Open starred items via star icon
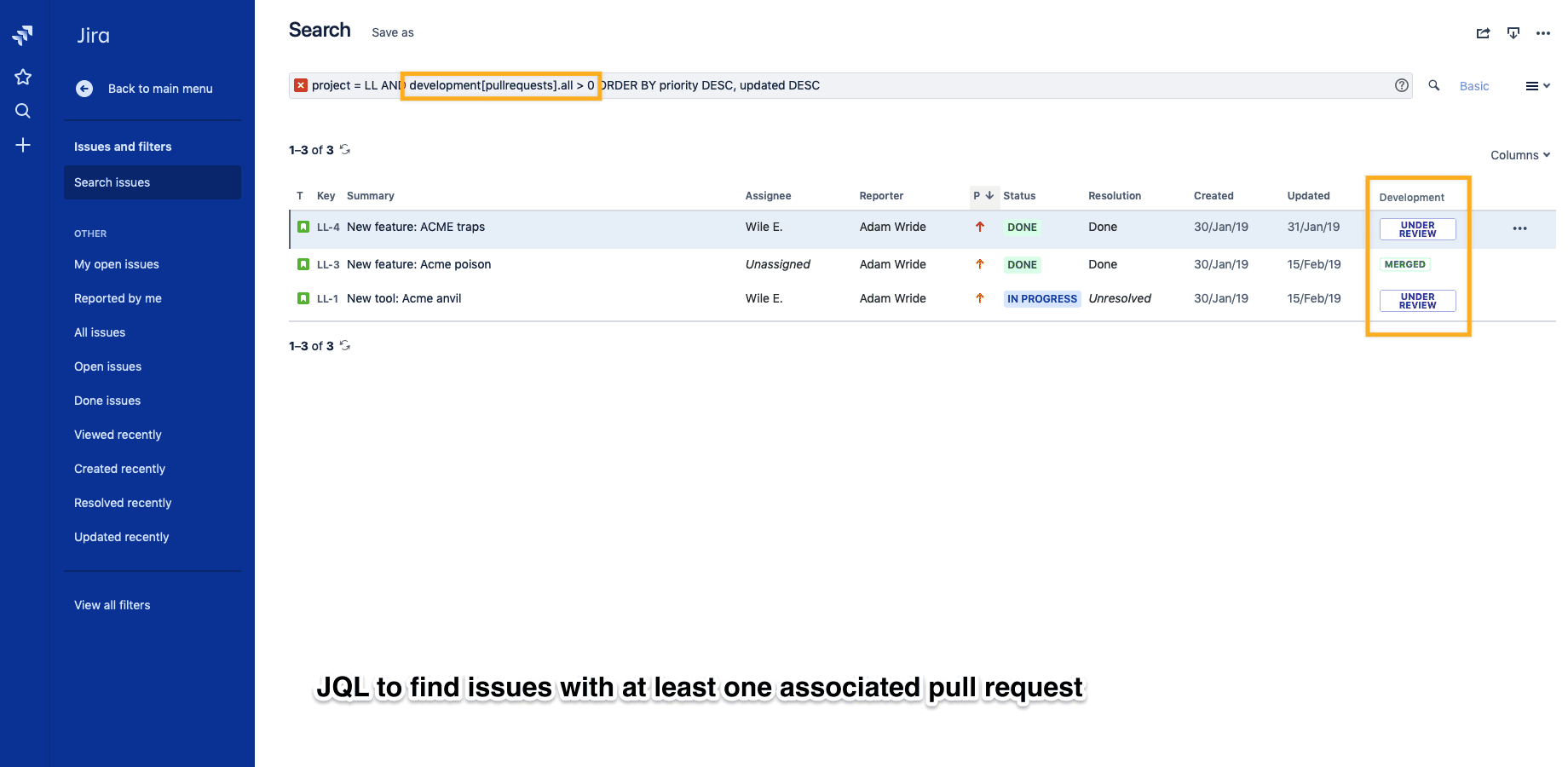This screenshot has height=767, width=1568. coord(23,77)
